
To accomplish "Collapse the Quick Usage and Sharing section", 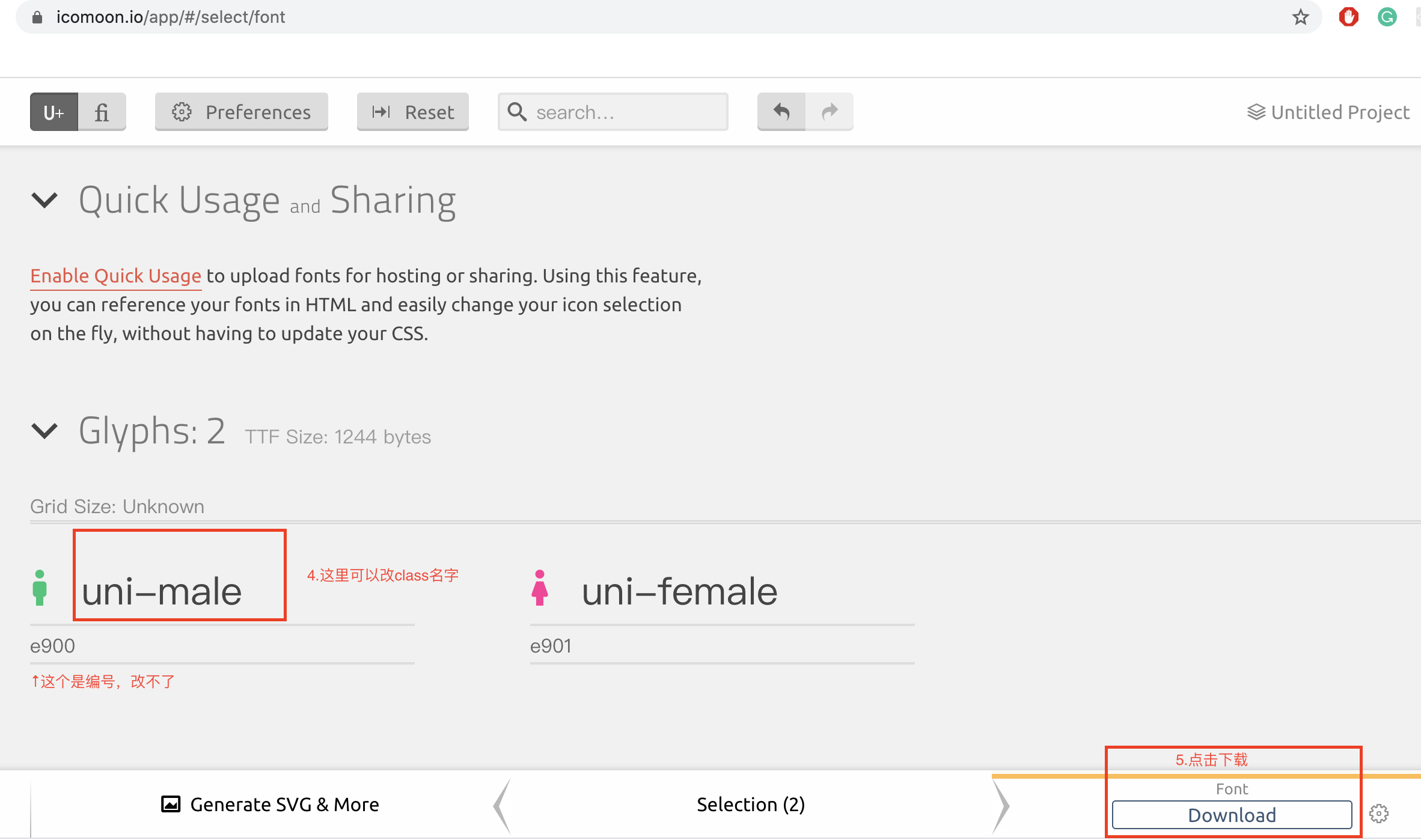I will coord(44,200).
